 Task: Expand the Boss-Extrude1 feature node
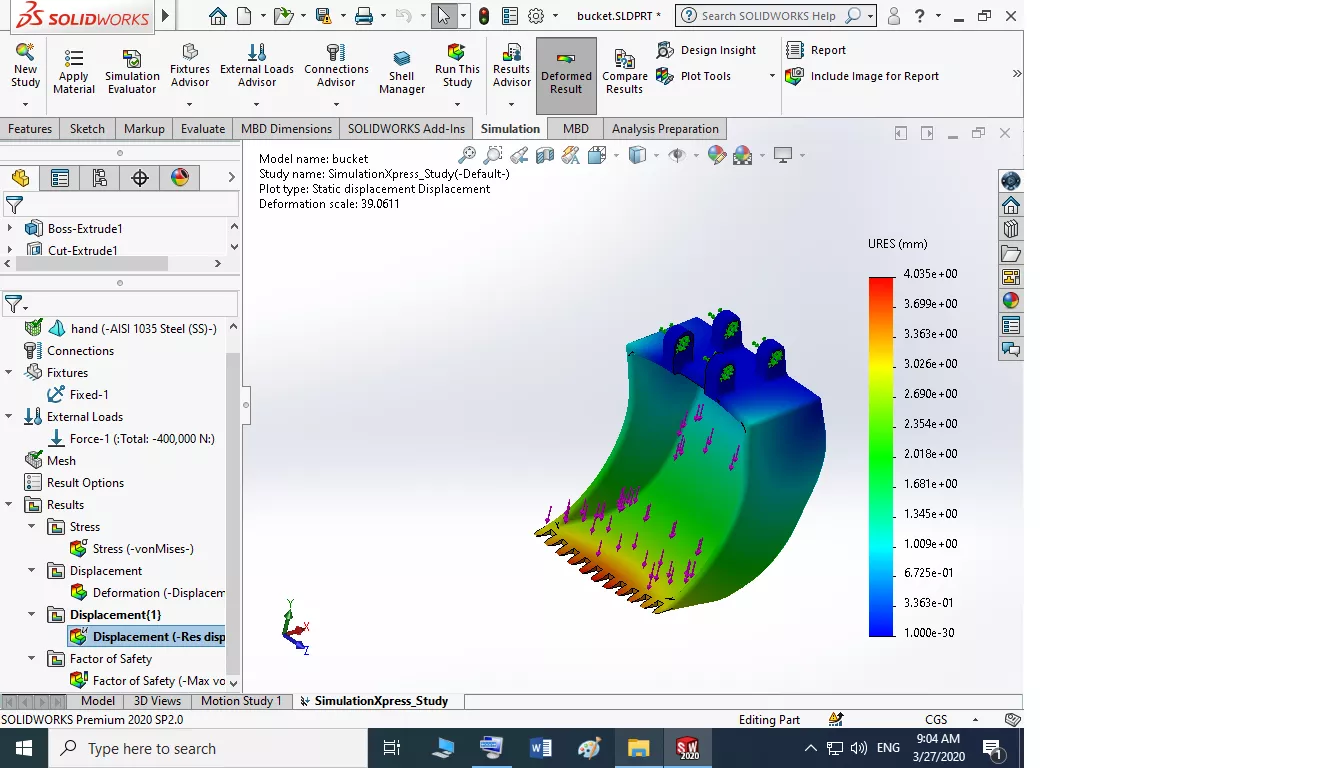click(10, 229)
